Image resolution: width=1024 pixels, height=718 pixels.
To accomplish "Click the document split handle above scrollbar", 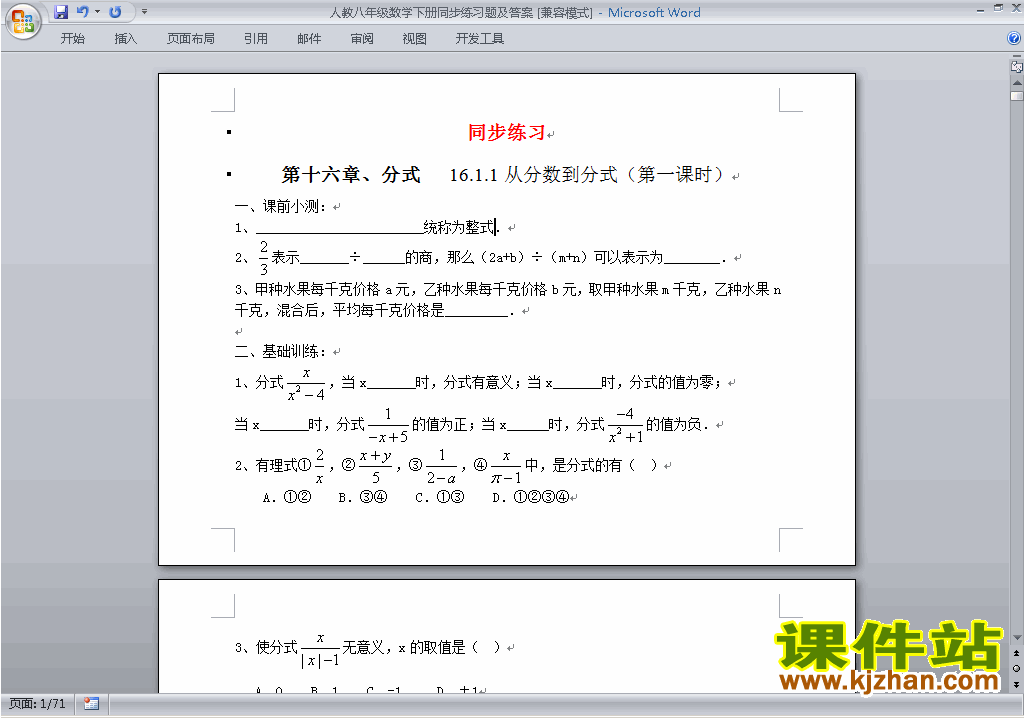I will coord(1017,57).
